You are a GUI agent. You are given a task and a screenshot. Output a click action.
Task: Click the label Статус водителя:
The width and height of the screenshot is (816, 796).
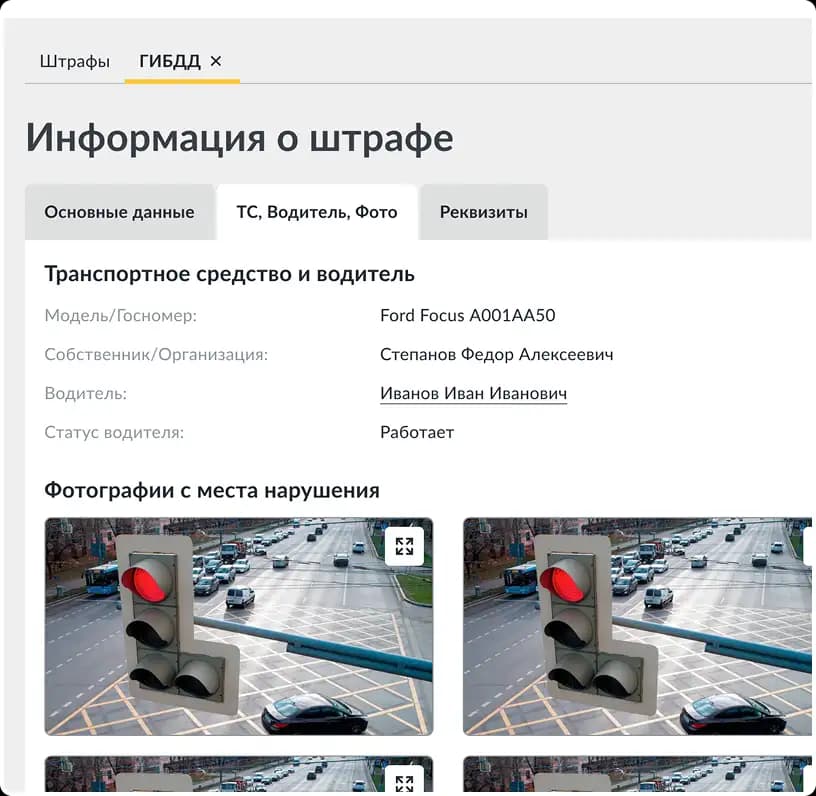point(114,432)
